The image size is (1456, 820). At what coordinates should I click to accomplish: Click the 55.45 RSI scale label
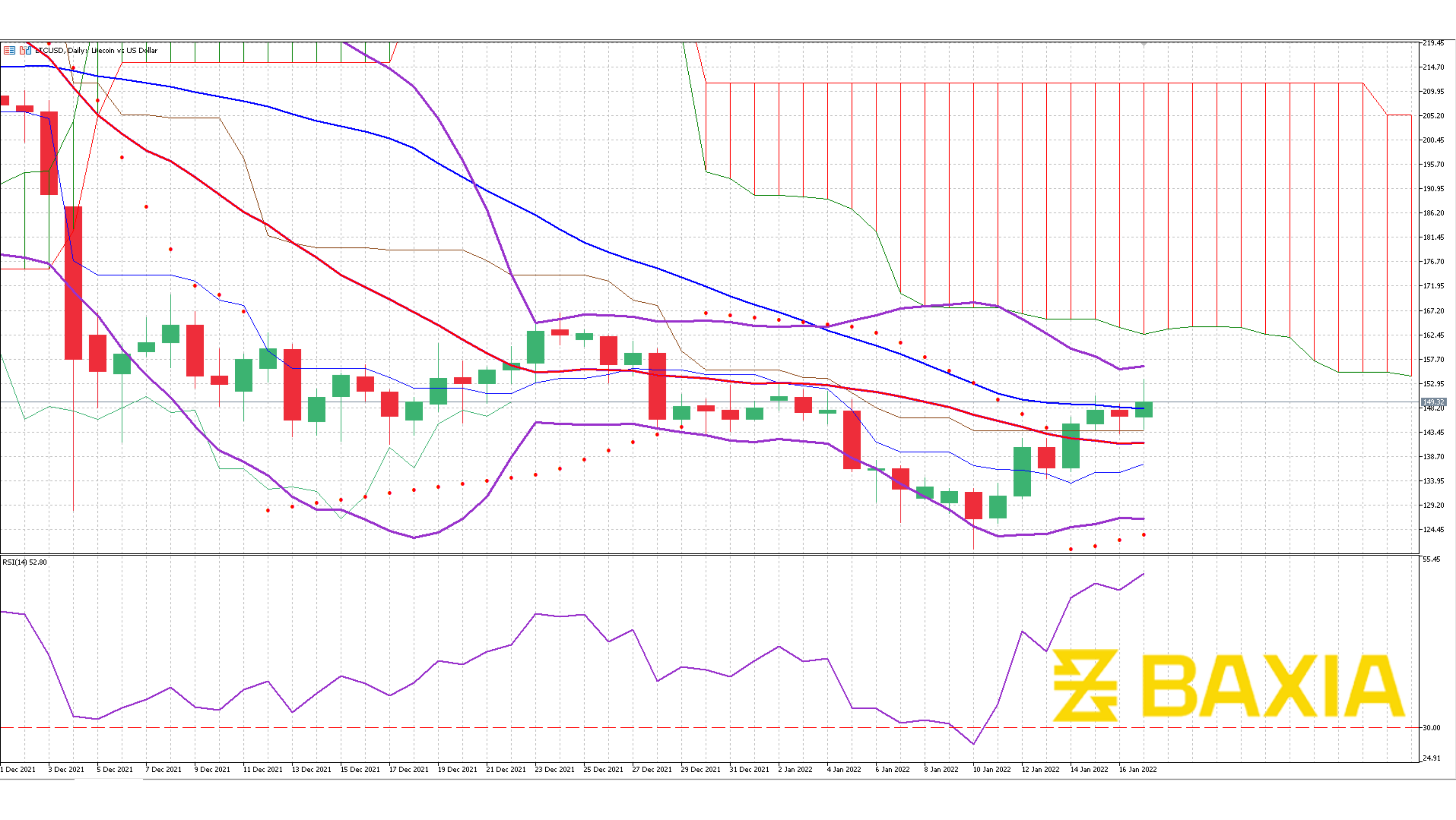(x=1431, y=559)
